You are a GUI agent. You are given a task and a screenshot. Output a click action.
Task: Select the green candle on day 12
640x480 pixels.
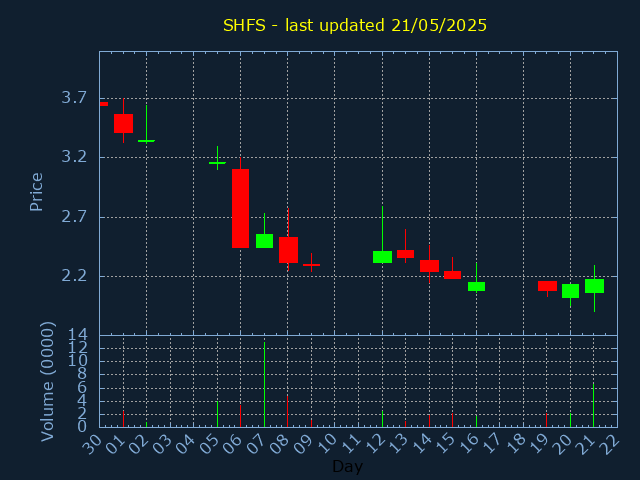[382, 257]
